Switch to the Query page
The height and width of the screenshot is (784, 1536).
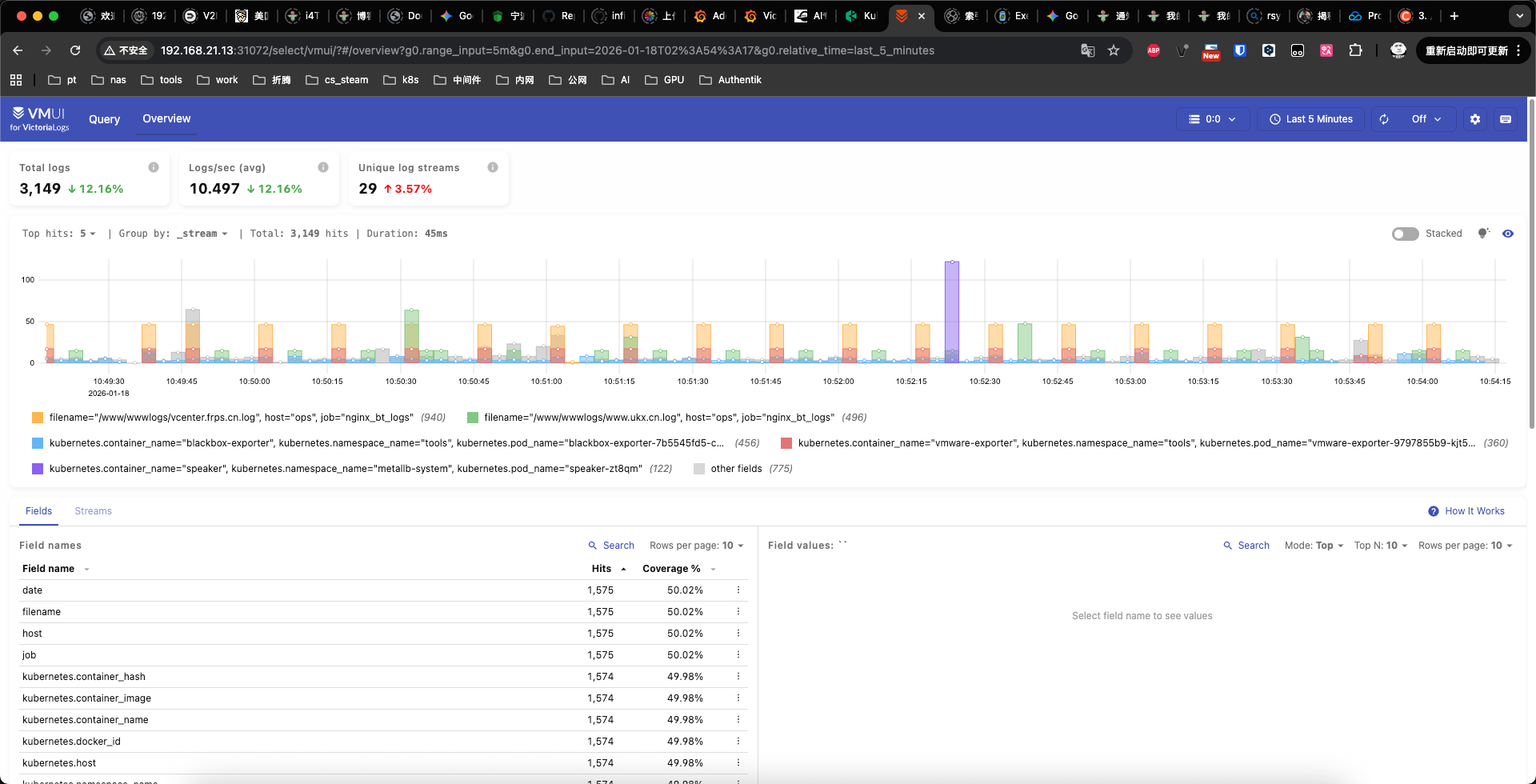click(x=104, y=118)
